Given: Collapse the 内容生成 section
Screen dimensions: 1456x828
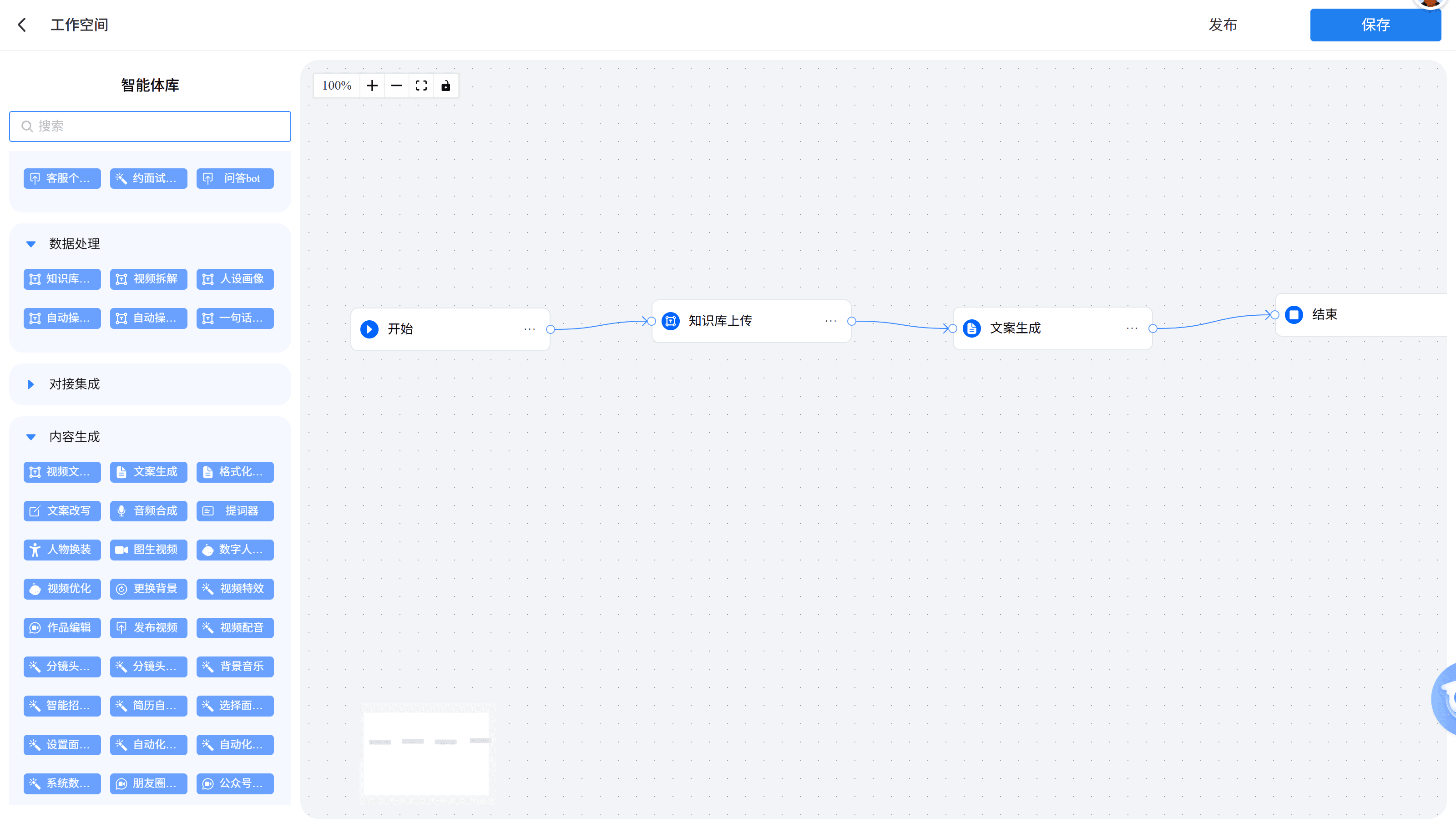Looking at the screenshot, I should pyautogui.click(x=31, y=437).
